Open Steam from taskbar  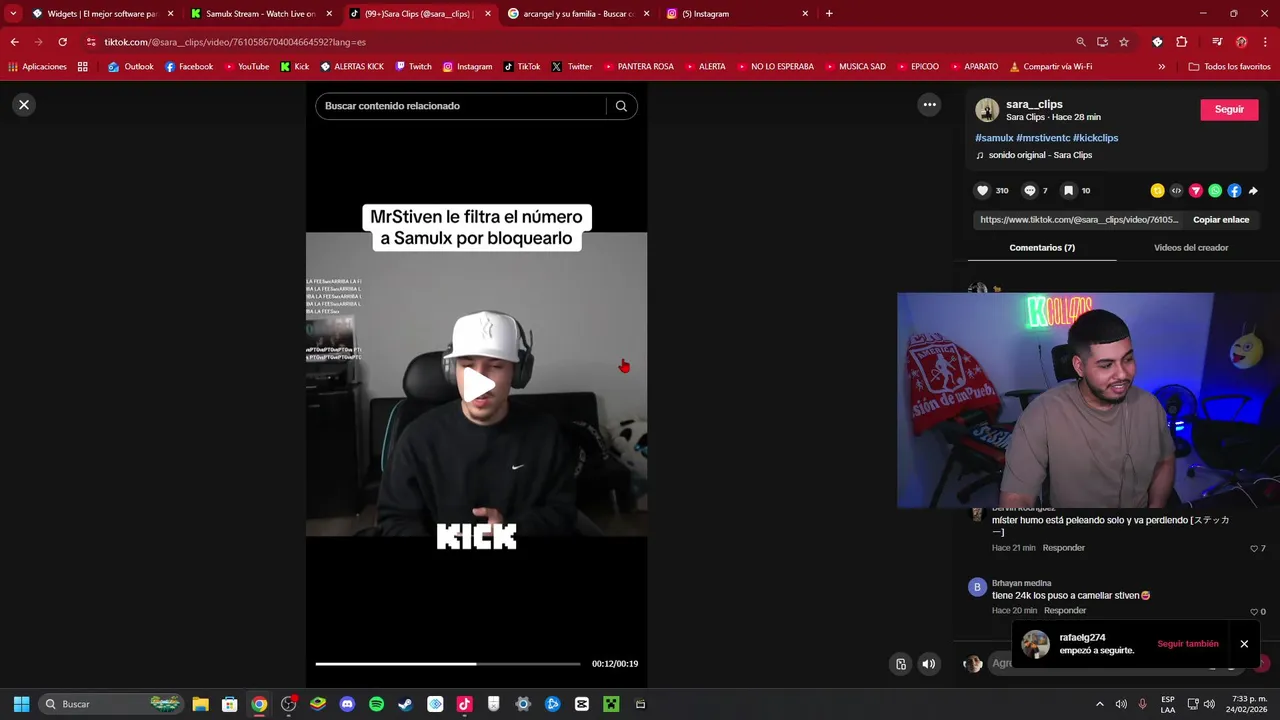pos(405,704)
